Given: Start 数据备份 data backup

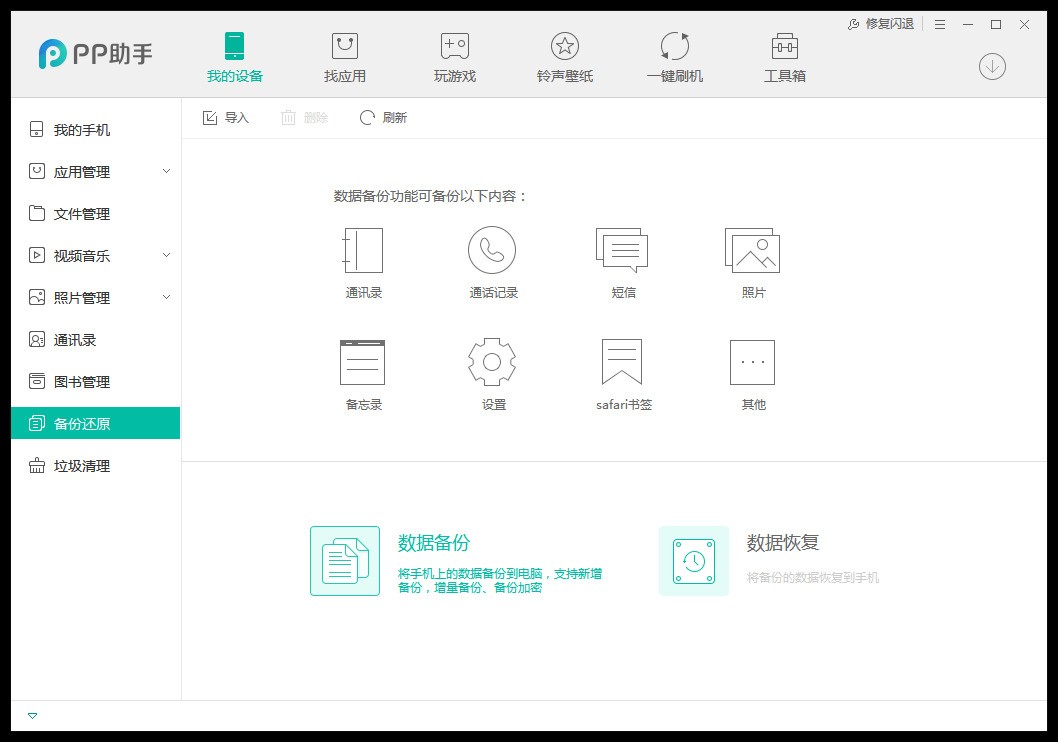Looking at the screenshot, I should coord(345,561).
